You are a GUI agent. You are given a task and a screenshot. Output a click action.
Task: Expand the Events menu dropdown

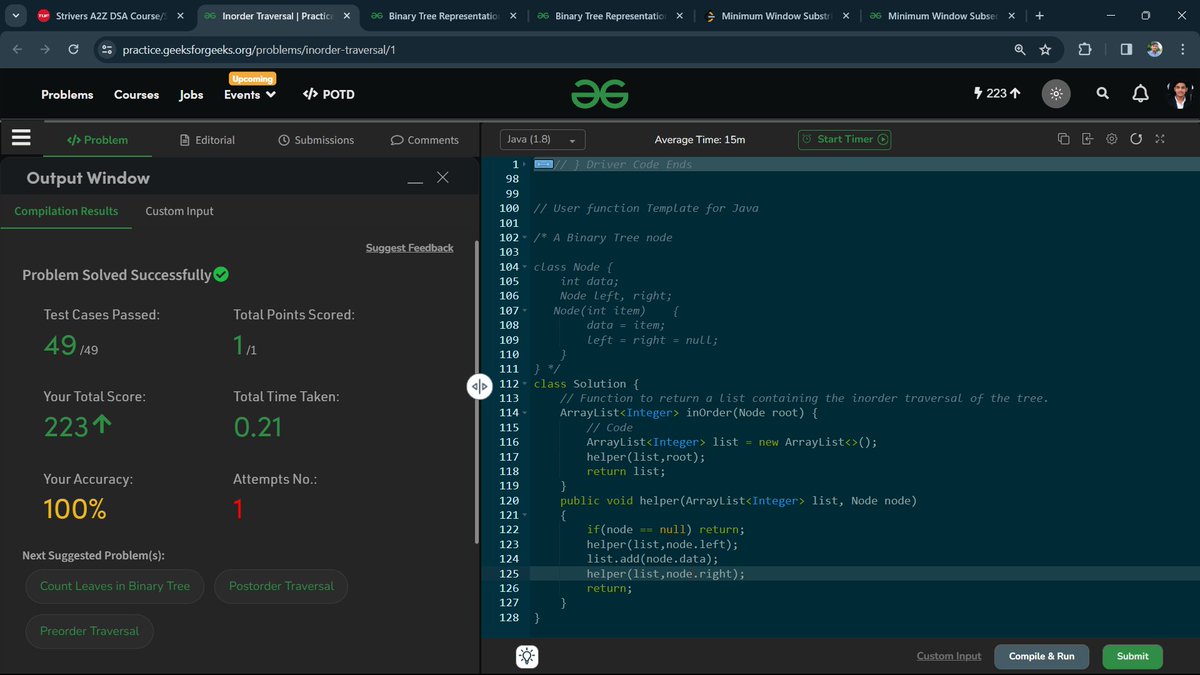pos(250,94)
